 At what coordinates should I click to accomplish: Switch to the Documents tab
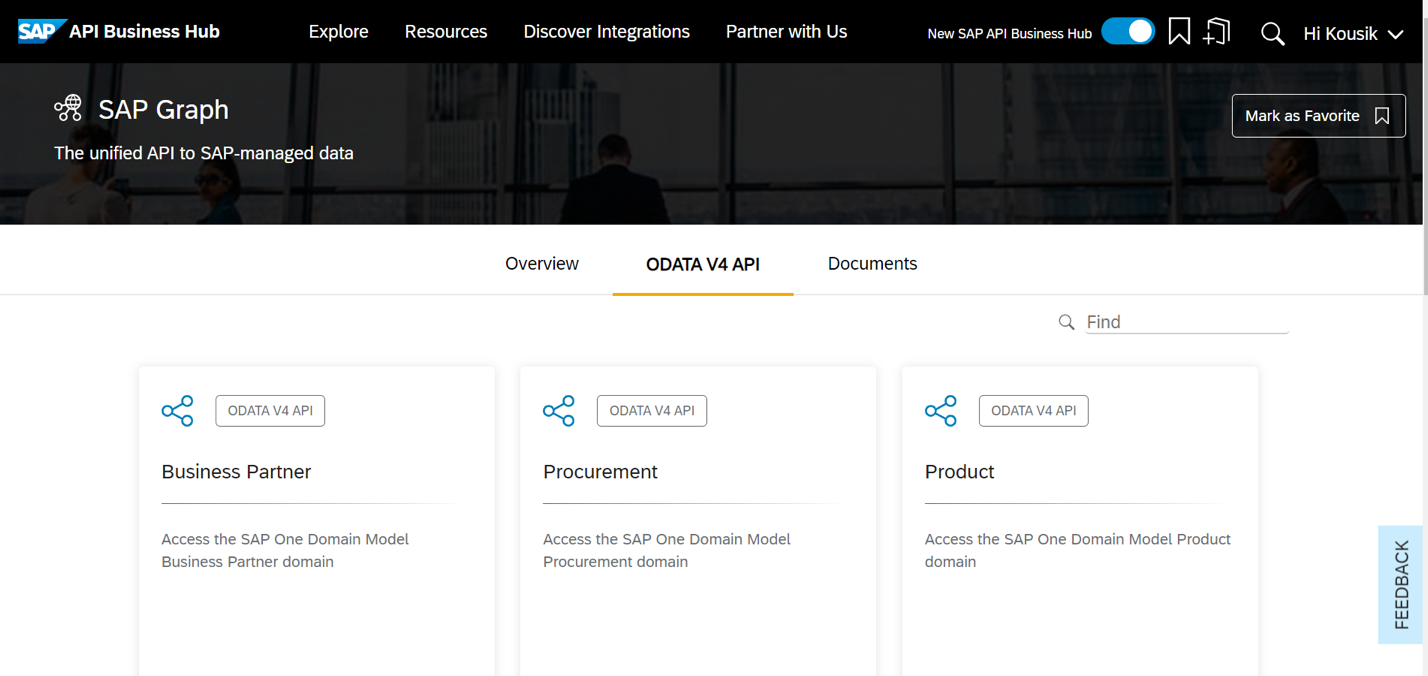click(872, 264)
